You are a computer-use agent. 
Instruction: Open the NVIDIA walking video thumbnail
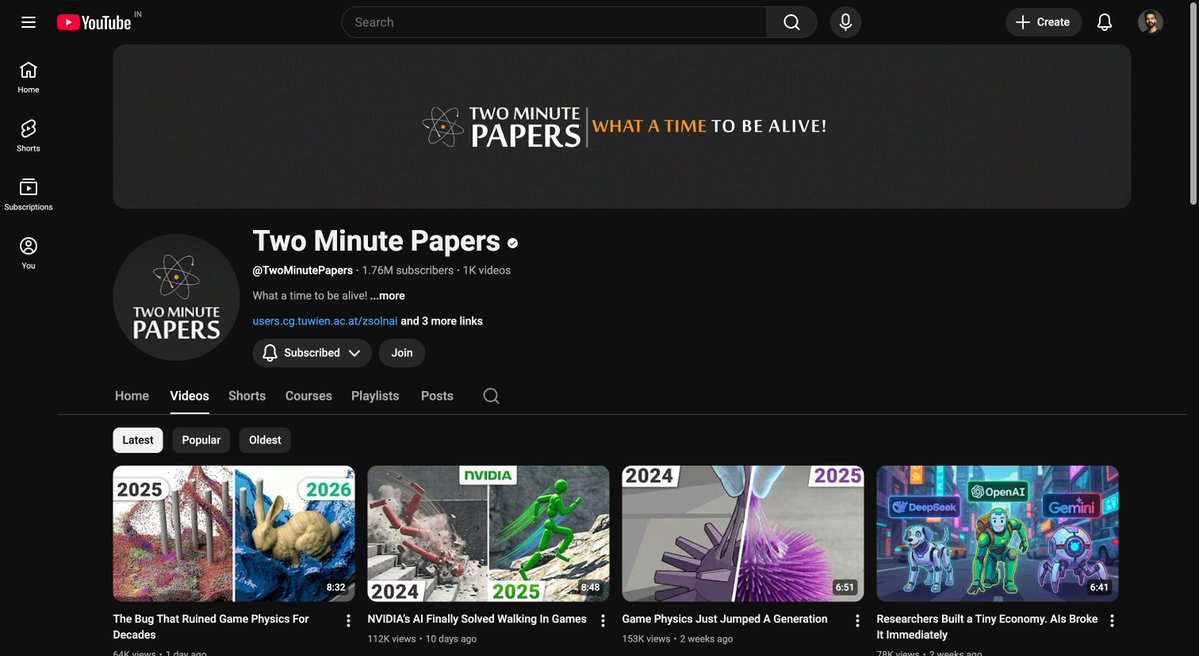pos(488,534)
